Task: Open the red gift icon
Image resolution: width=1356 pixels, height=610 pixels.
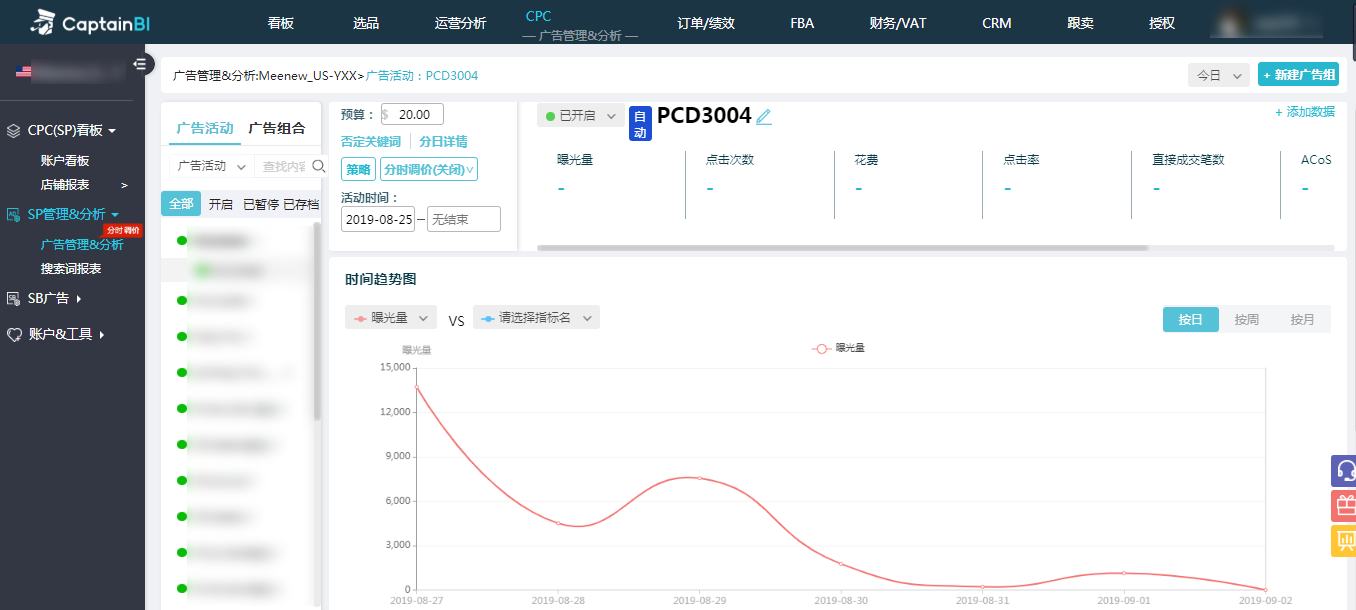Action: point(1345,505)
